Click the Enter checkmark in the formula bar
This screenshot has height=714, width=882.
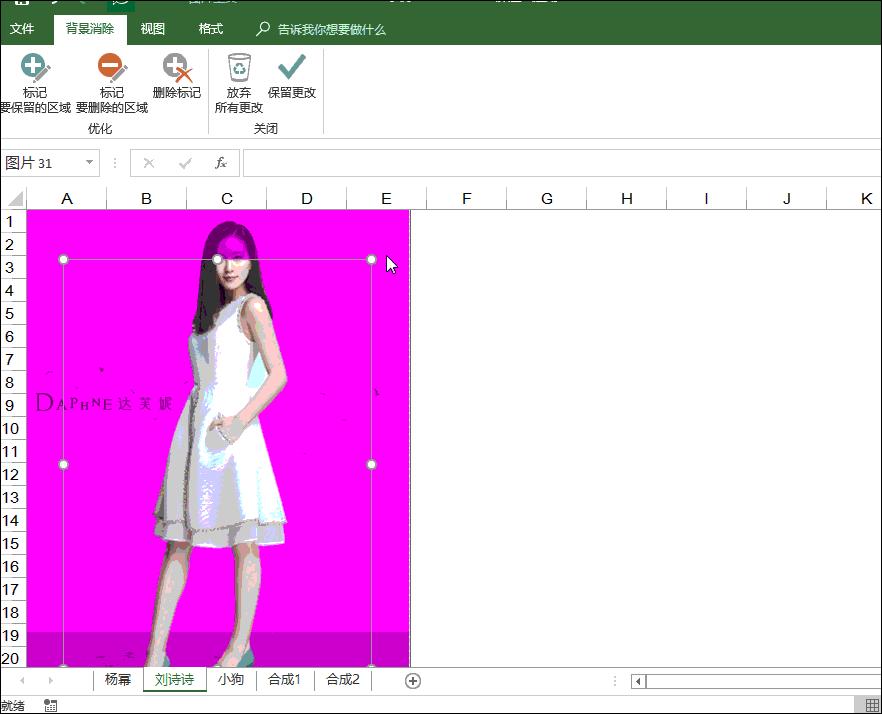(186, 163)
